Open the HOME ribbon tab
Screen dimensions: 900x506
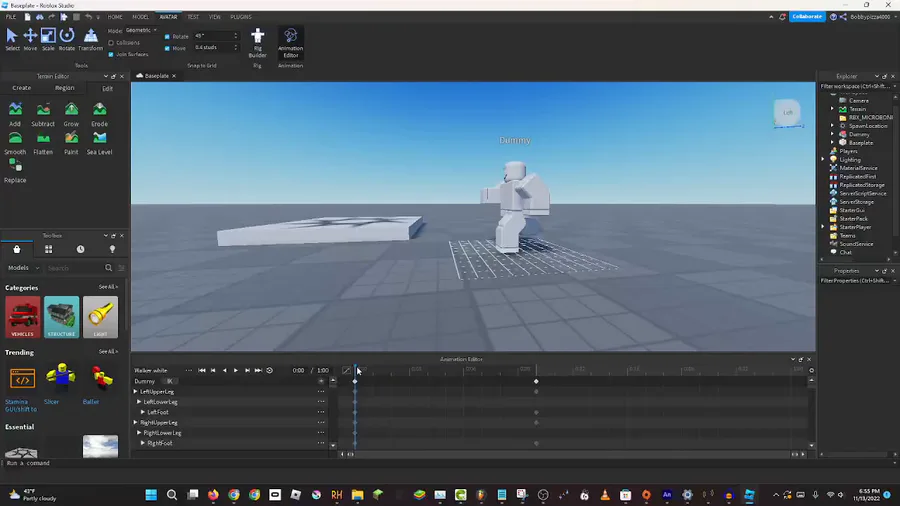[115, 17]
